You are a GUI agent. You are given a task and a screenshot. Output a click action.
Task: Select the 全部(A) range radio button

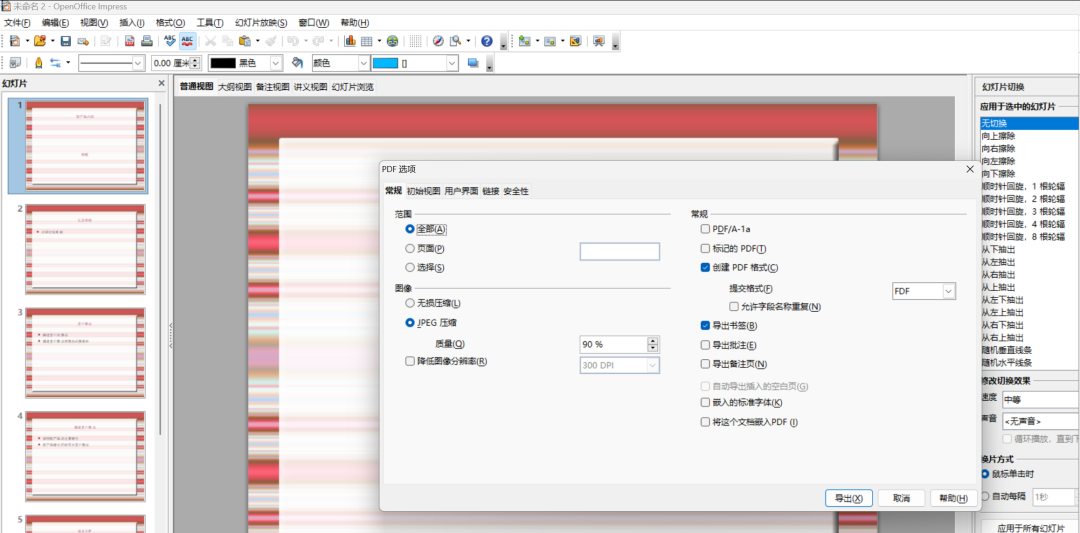409,229
